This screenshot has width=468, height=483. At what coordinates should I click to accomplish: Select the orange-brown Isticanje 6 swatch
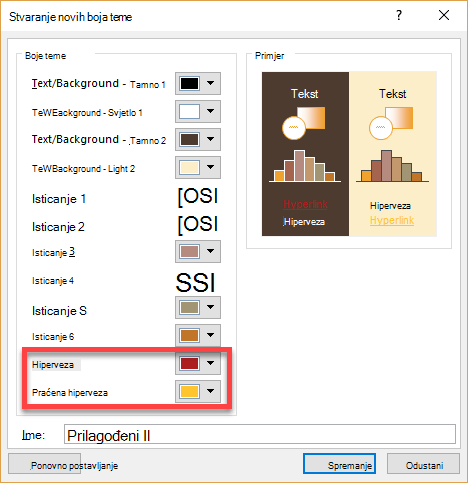[189, 335]
